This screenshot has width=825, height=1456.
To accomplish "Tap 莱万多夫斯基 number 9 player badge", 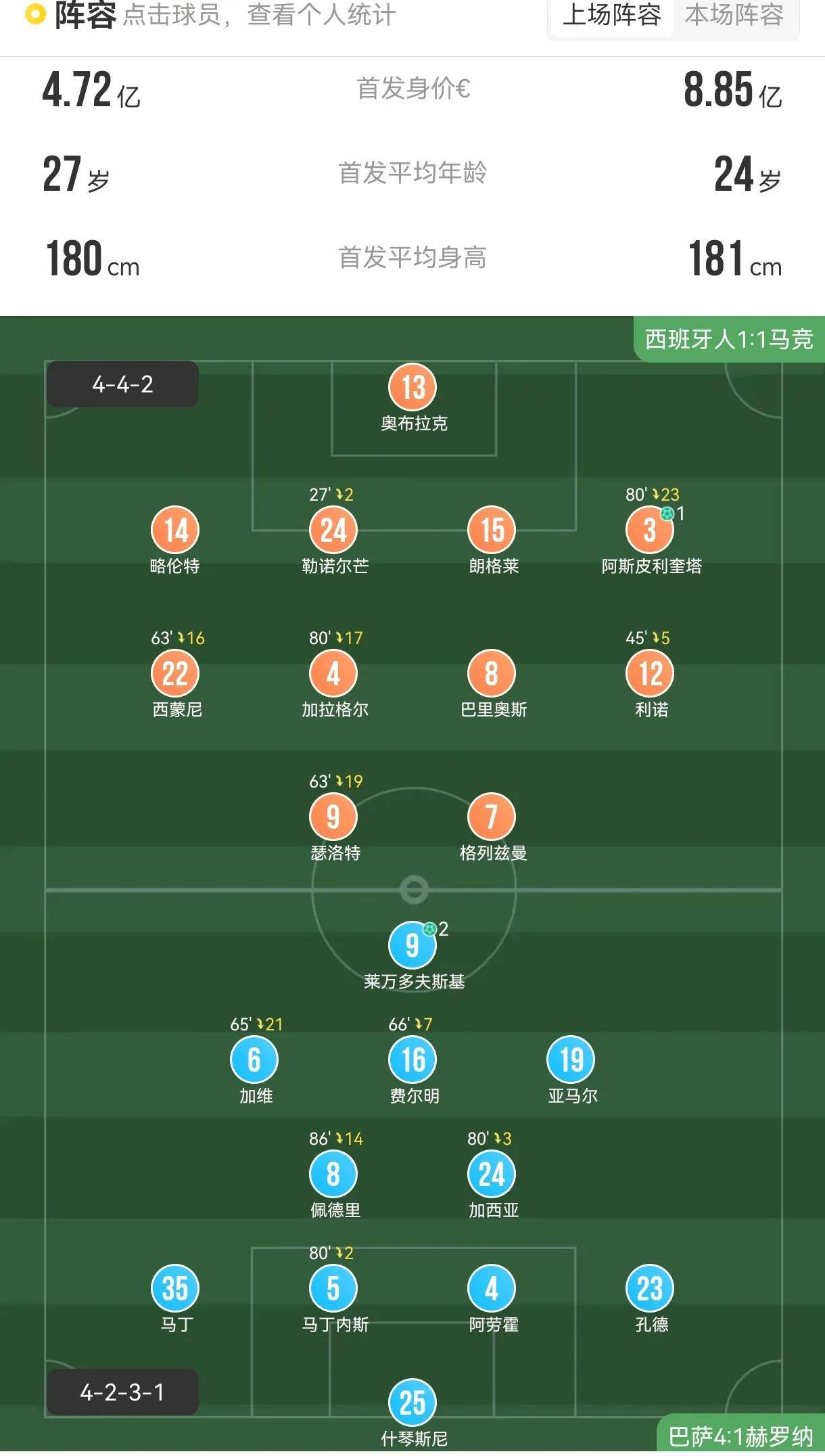I will 412,945.
